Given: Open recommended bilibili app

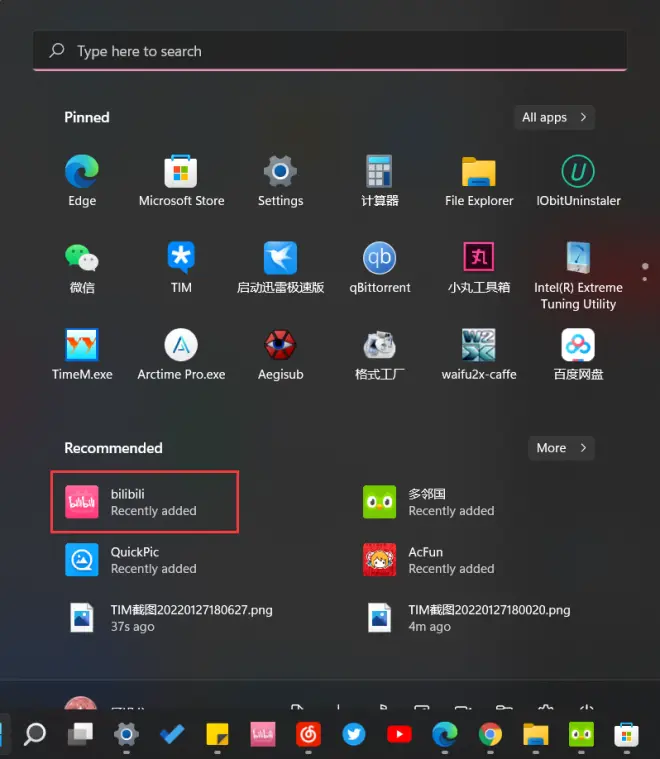Looking at the screenshot, I should pyautogui.click(x=144, y=502).
